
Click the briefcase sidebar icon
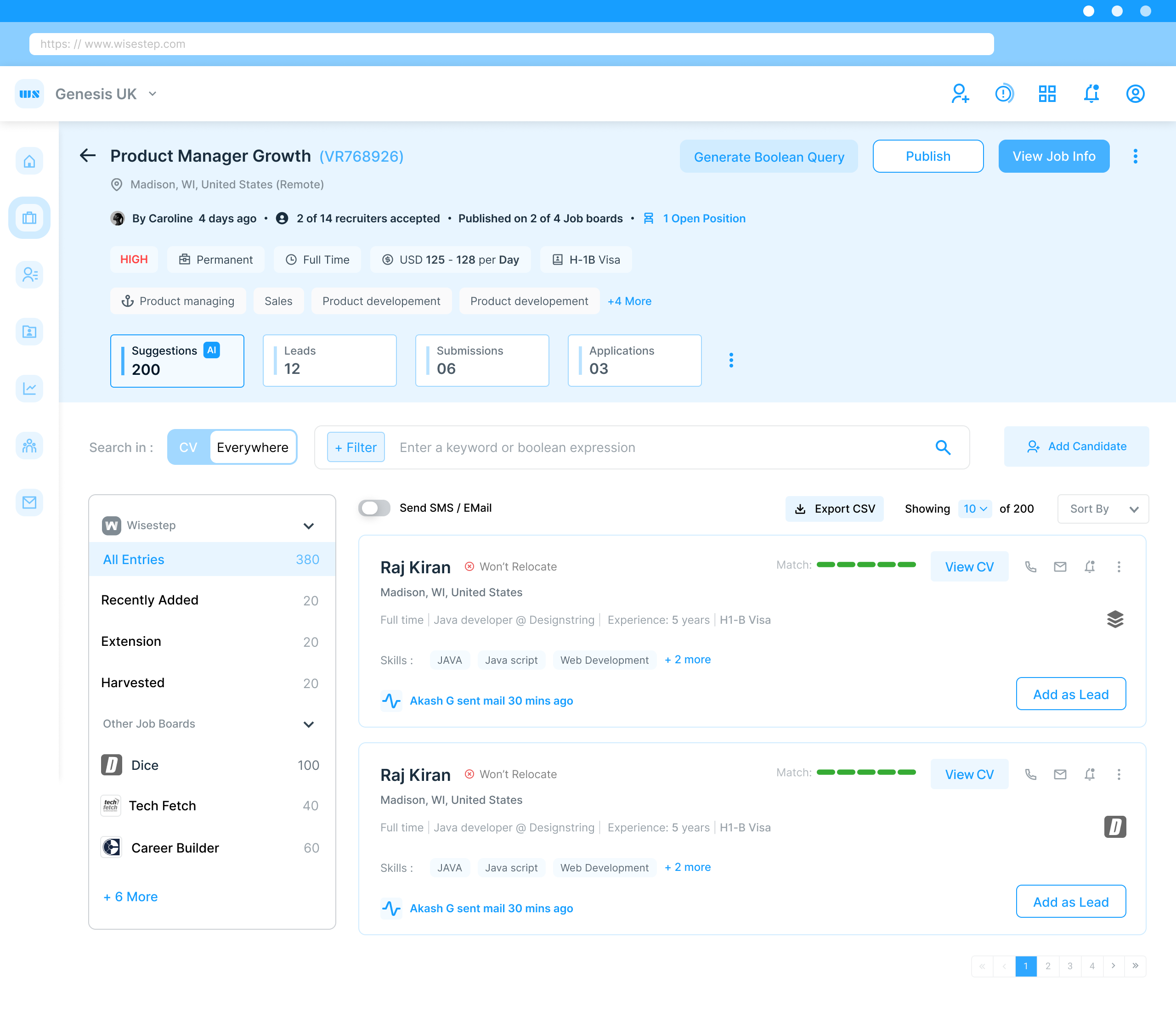[x=29, y=218]
